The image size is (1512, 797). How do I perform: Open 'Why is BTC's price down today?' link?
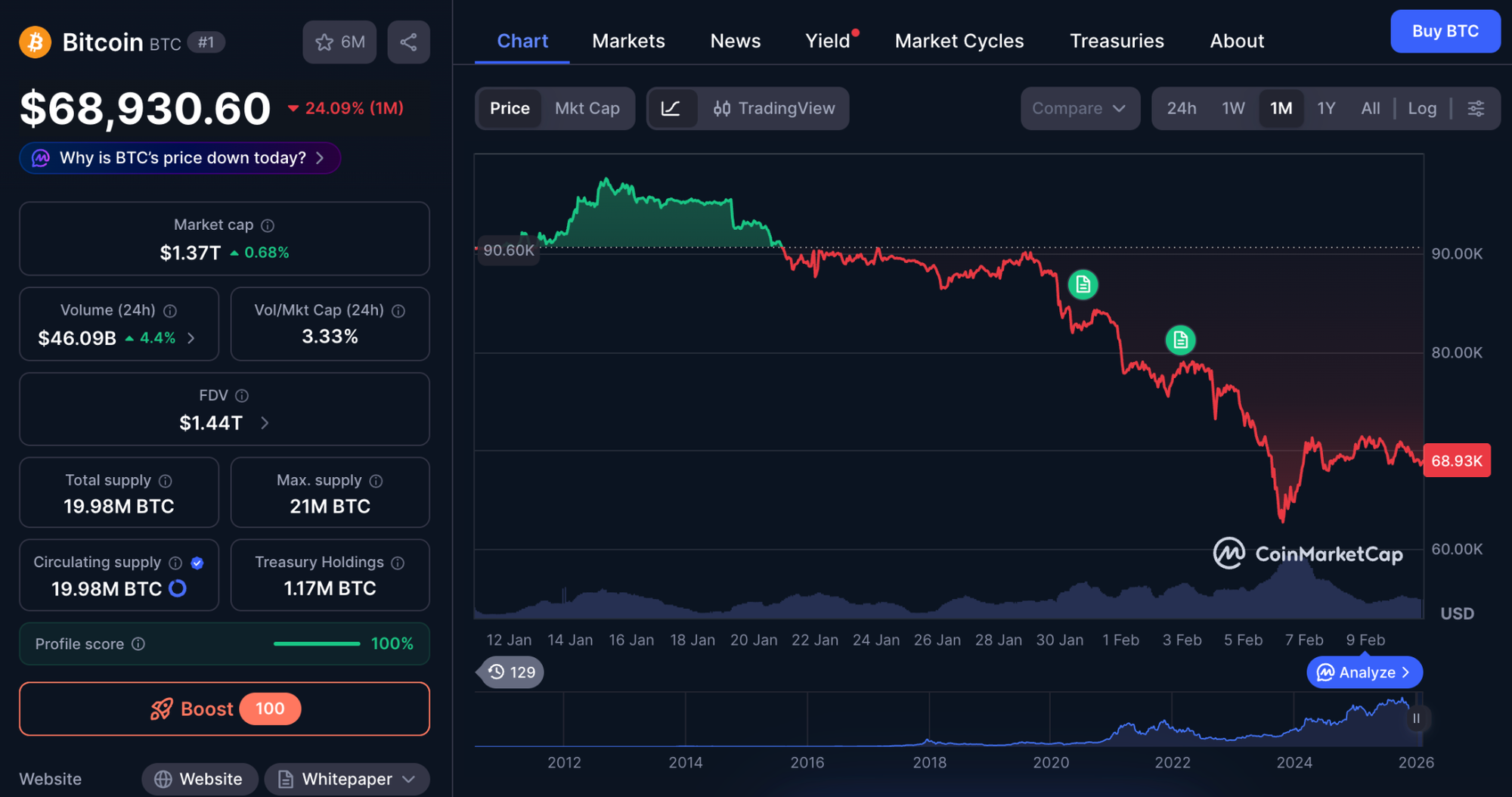[179, 158]
